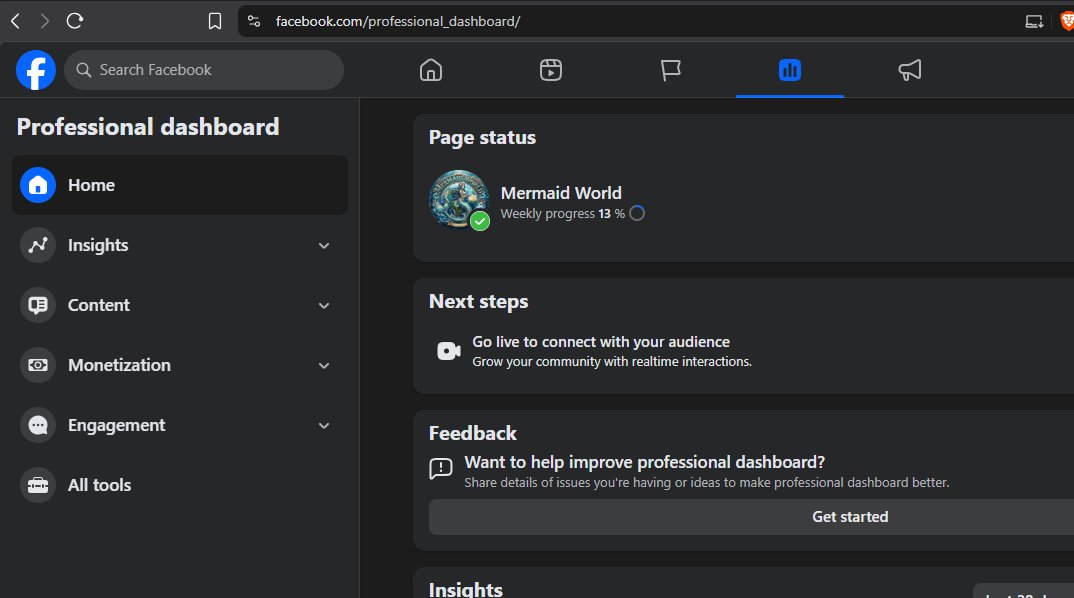Click the Engagement sidebar icon
This screenshot has width=1074, height=598.
click(x=38, y=425)
